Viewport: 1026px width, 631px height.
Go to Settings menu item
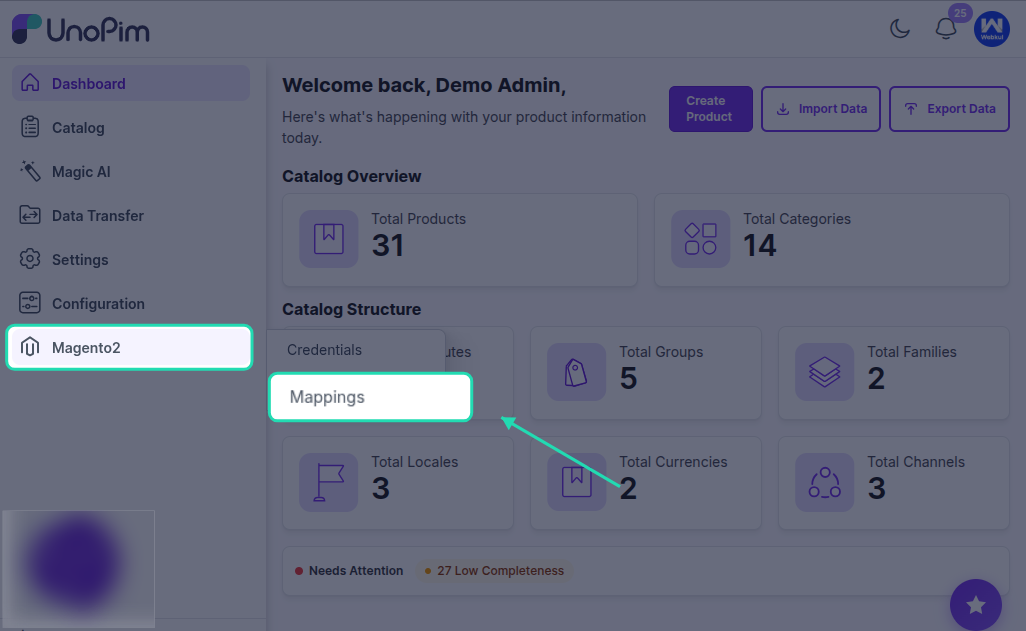tap(131, 259)
